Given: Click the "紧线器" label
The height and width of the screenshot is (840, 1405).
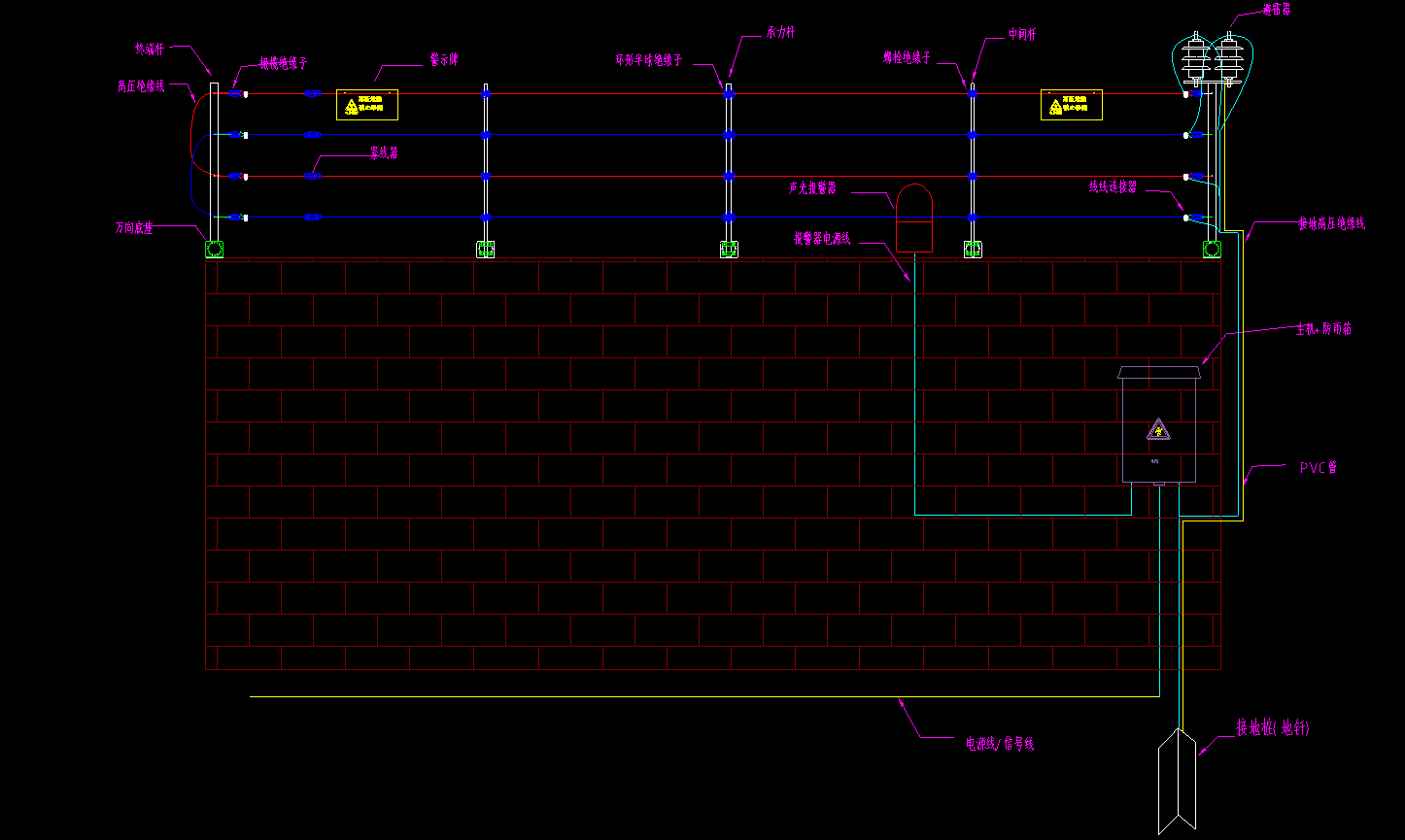Looking at the screenshot, I should pyautogui.click(x=384, y=152).
